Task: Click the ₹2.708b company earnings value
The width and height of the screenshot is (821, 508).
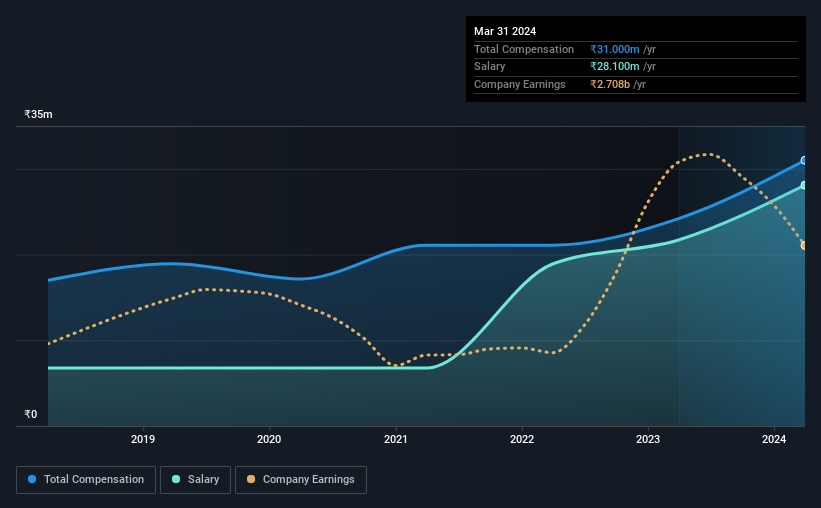Action: pyautogui.click(x=610, y=84)
